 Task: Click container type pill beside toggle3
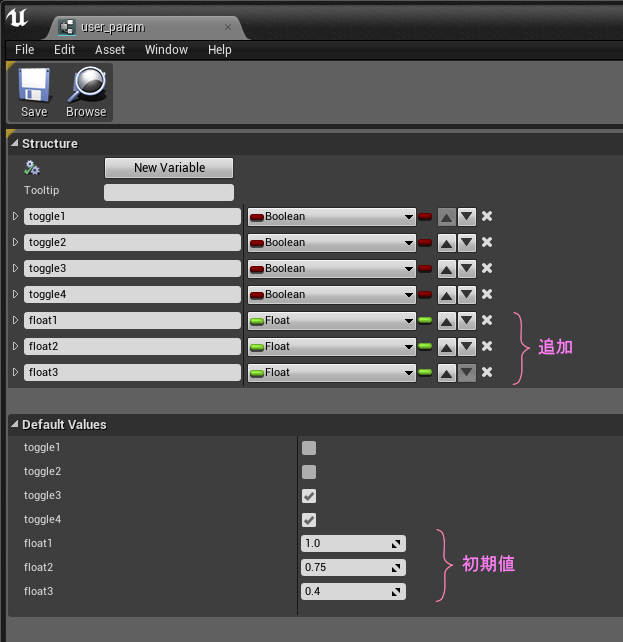coord(425,268)
